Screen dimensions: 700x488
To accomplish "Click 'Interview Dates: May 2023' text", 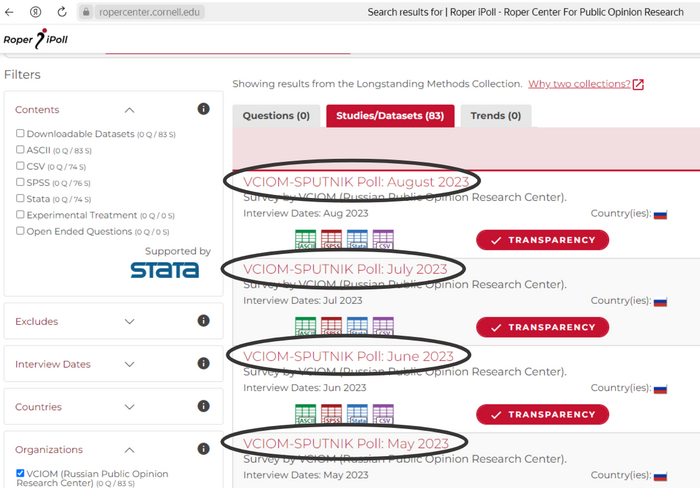I will 305,475.
